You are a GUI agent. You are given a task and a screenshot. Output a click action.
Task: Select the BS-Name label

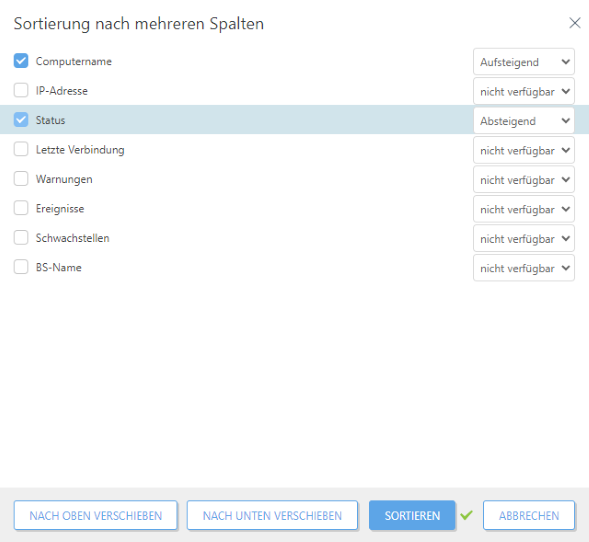click(x=59, y=267)
